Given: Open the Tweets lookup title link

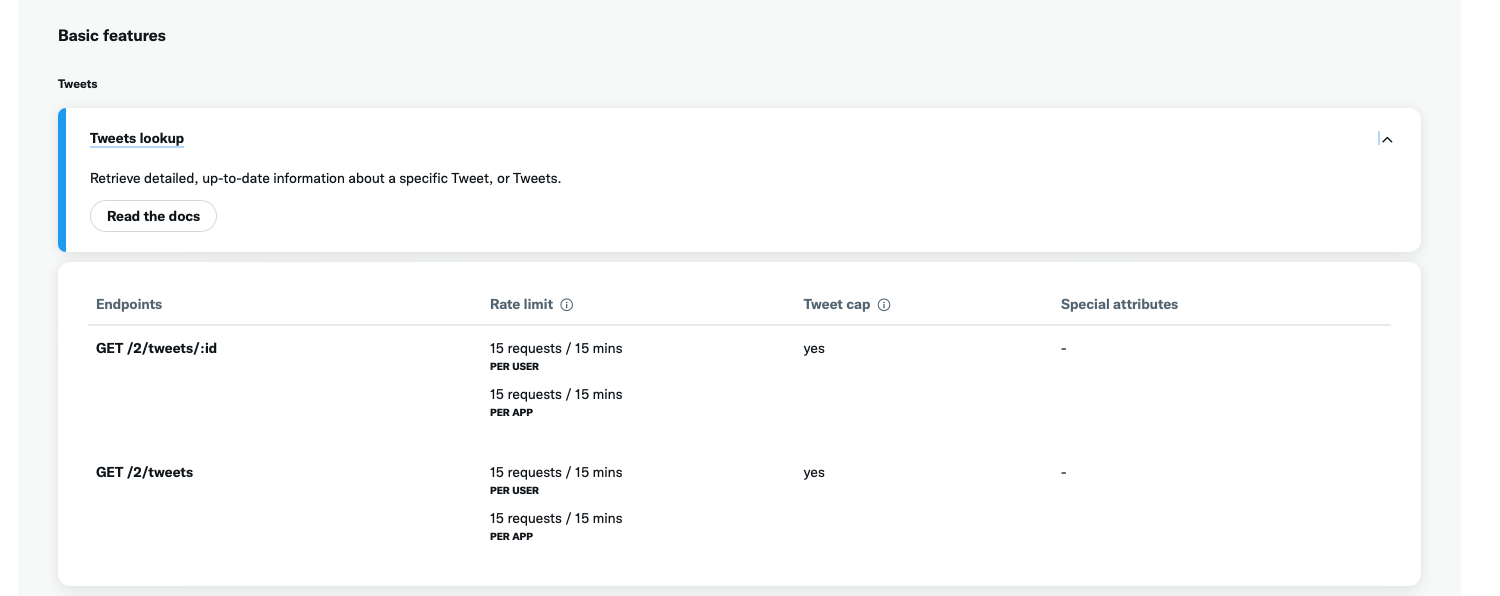Looking at the screenshot, I should [137, 138].
